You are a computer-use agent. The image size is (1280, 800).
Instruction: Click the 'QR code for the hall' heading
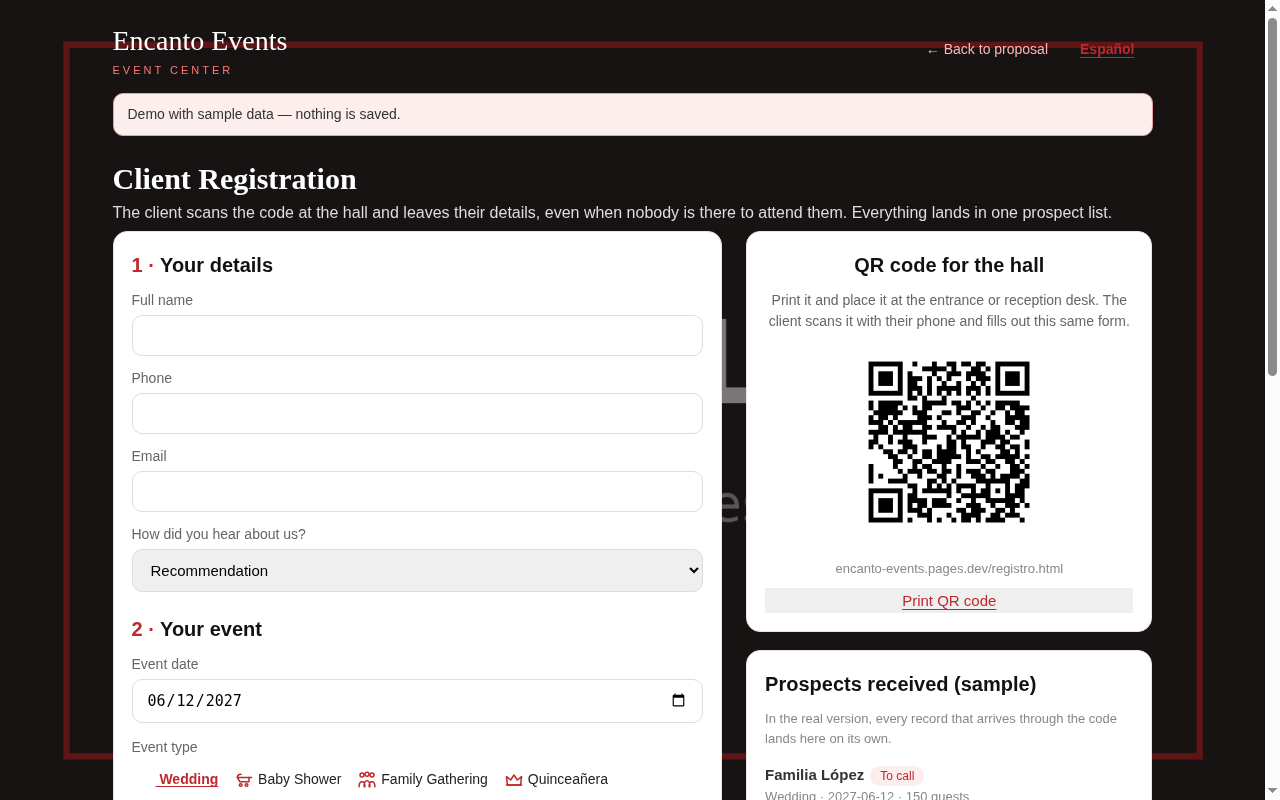coord(949,265)
